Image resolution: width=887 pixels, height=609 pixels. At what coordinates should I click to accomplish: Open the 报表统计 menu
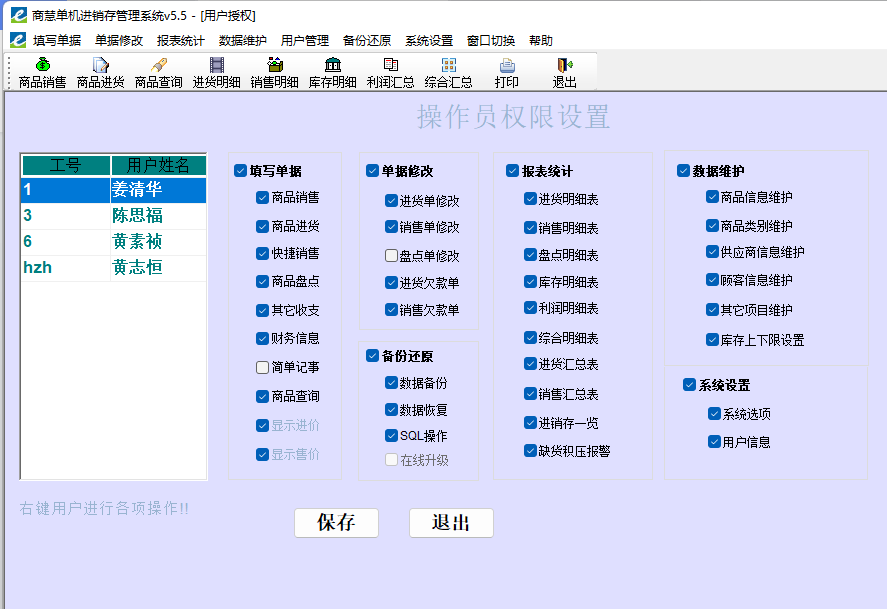pos(181,41)
